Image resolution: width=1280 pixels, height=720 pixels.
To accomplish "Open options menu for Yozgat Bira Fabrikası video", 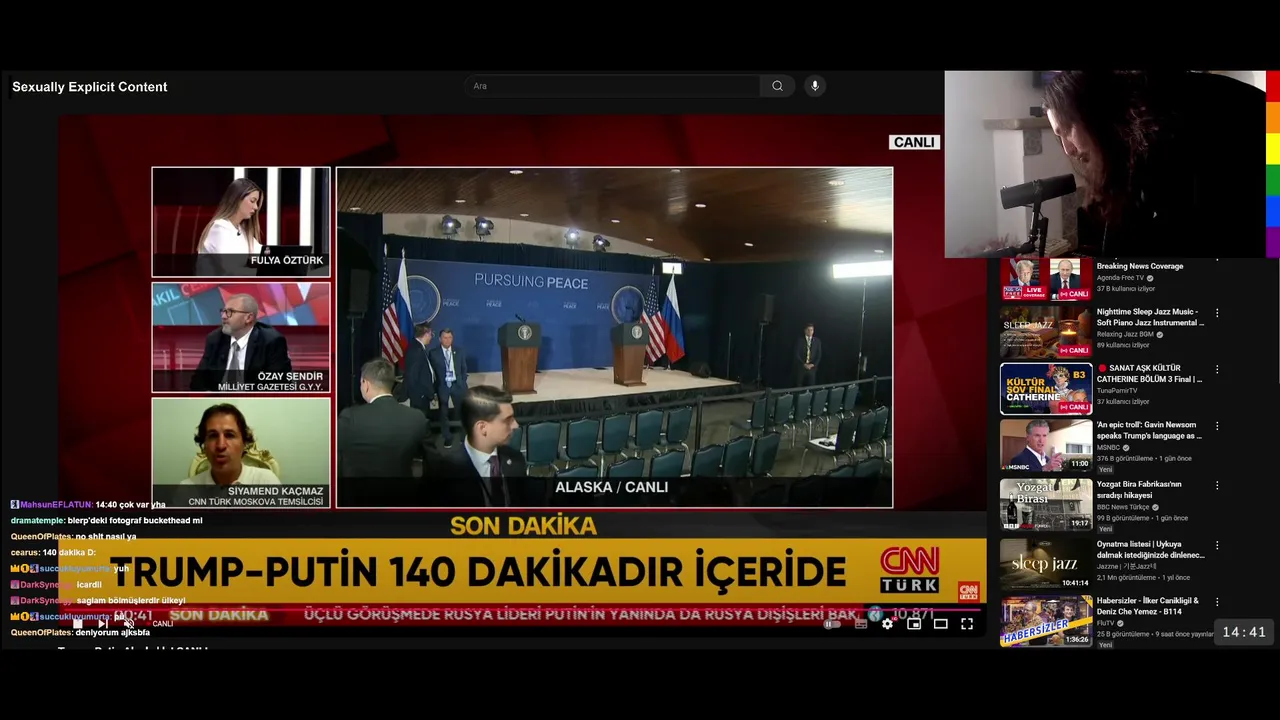I will (x=1217, y=485).
